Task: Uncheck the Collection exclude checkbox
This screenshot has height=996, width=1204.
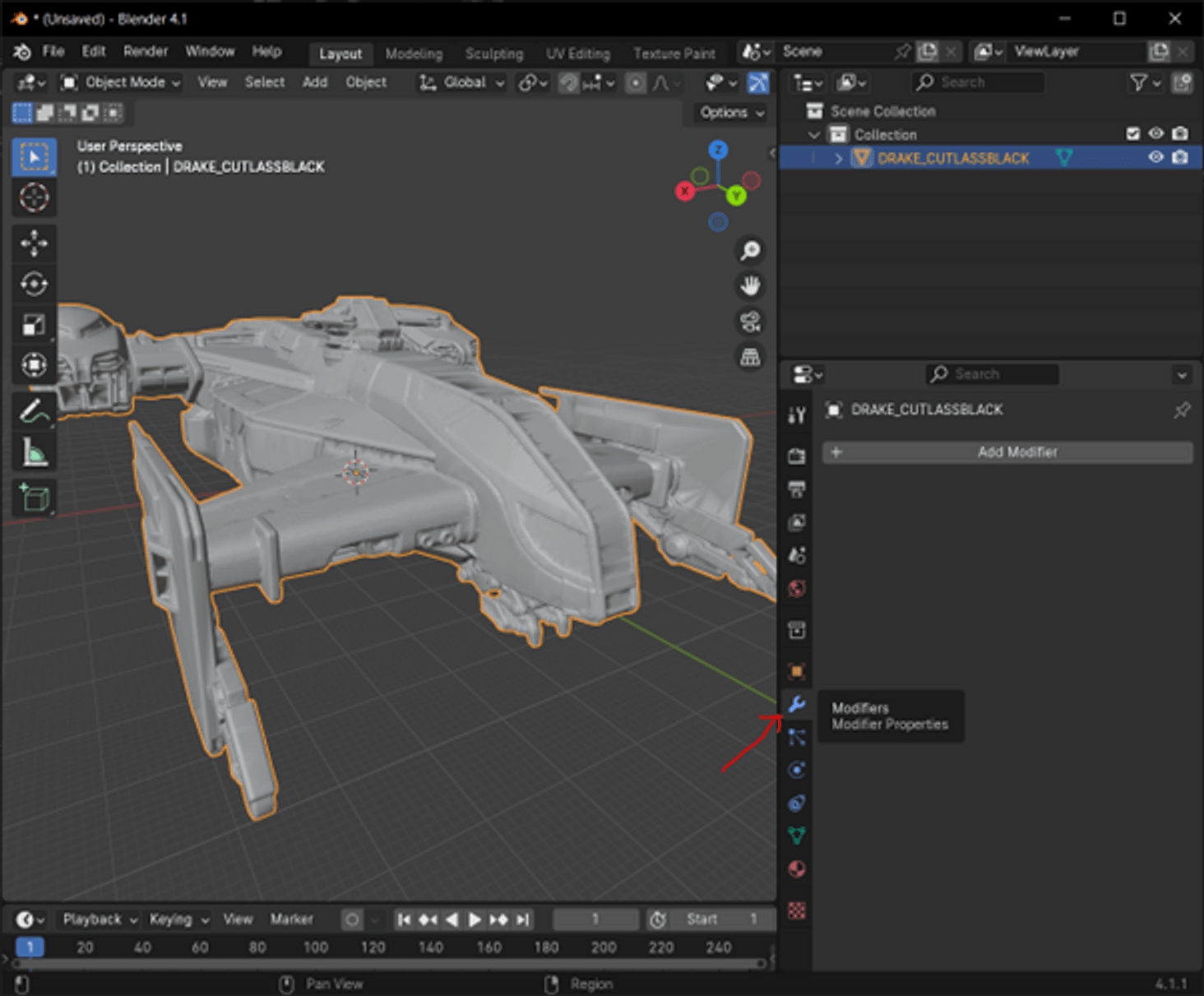Action: (1132, 134)
